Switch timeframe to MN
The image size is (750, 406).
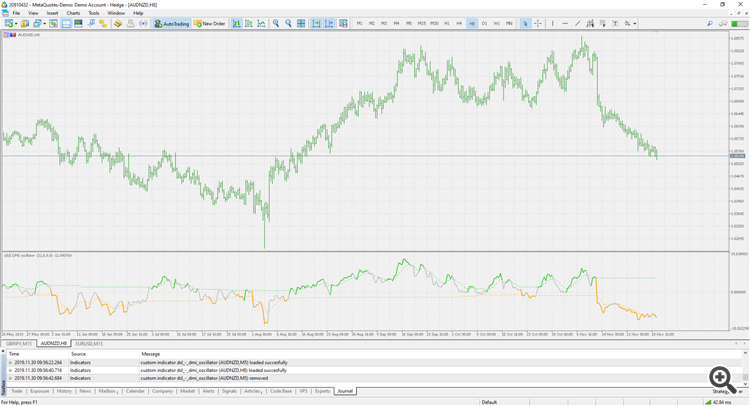[509, 23]
